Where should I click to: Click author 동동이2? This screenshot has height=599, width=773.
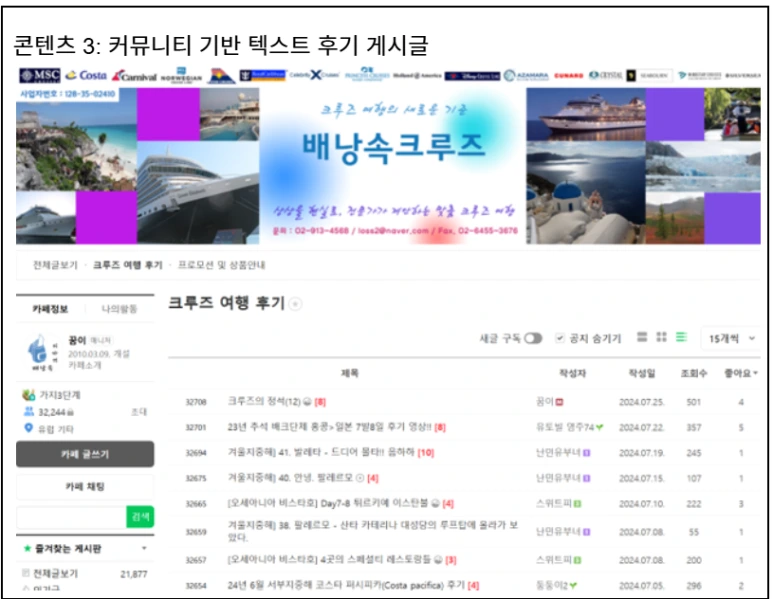[x=552, y=585]
